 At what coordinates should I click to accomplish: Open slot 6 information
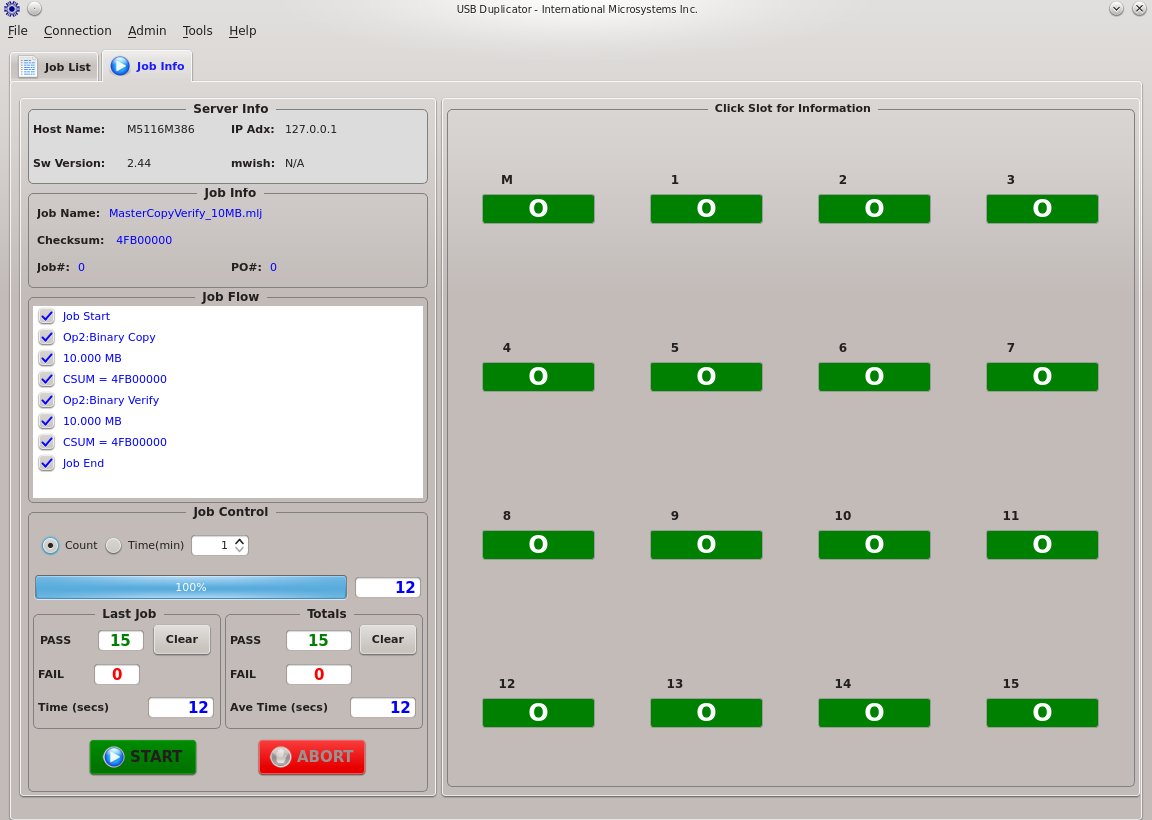pos(874,377)
